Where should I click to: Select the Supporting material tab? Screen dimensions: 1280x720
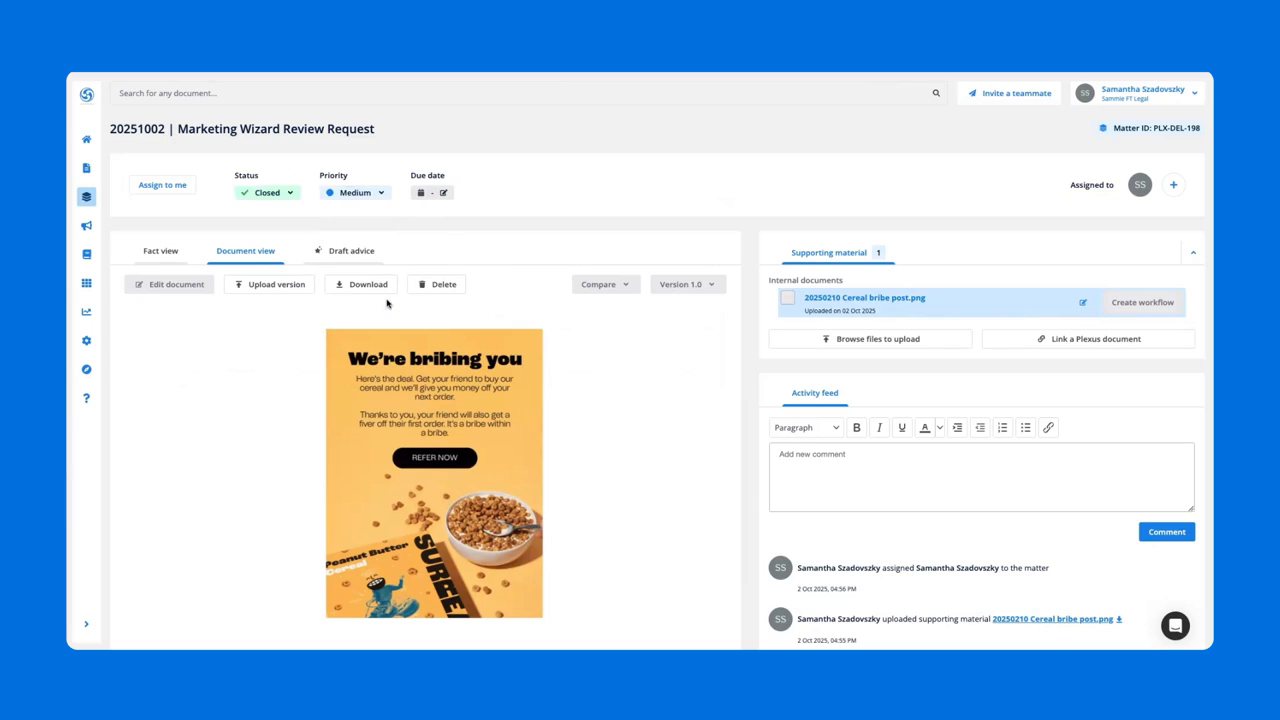[x=837, y=253]
